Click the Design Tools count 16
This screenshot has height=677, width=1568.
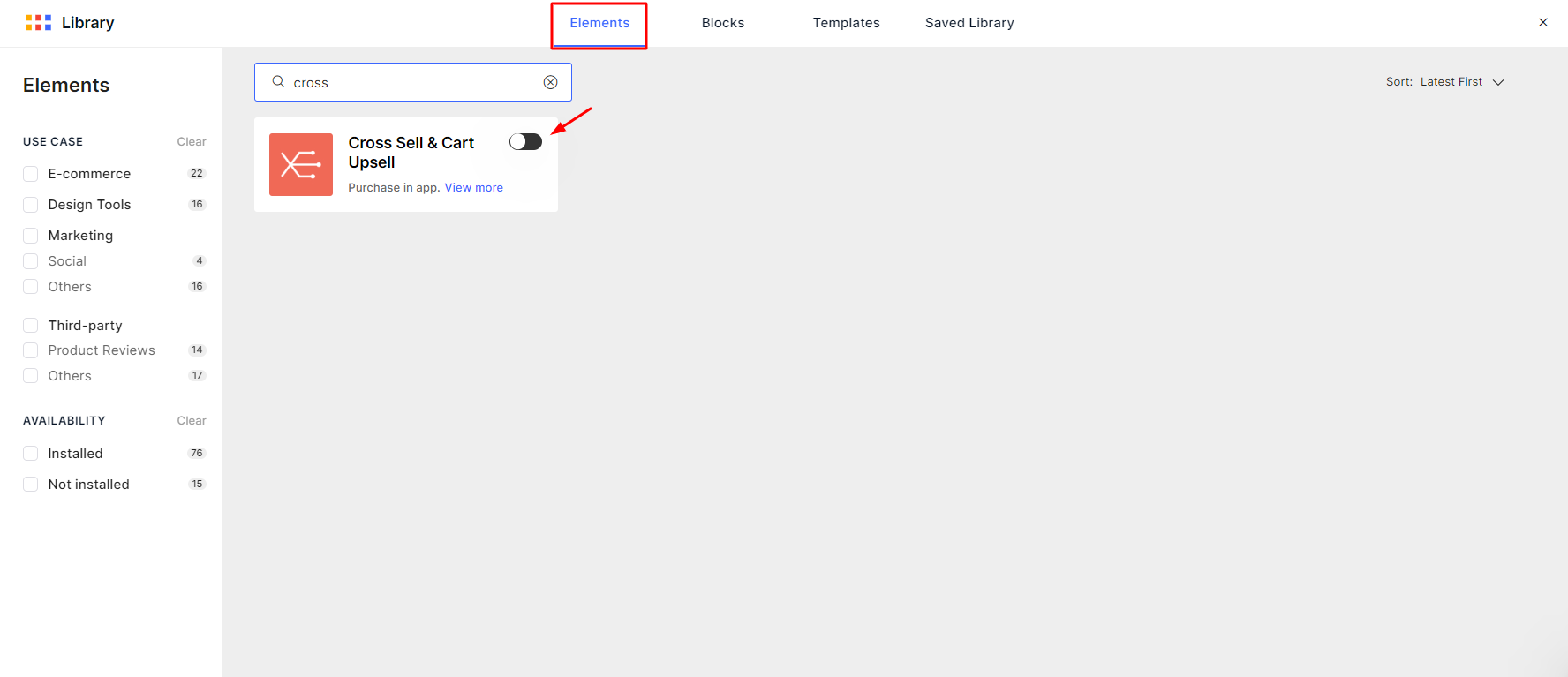click(197, 204)
